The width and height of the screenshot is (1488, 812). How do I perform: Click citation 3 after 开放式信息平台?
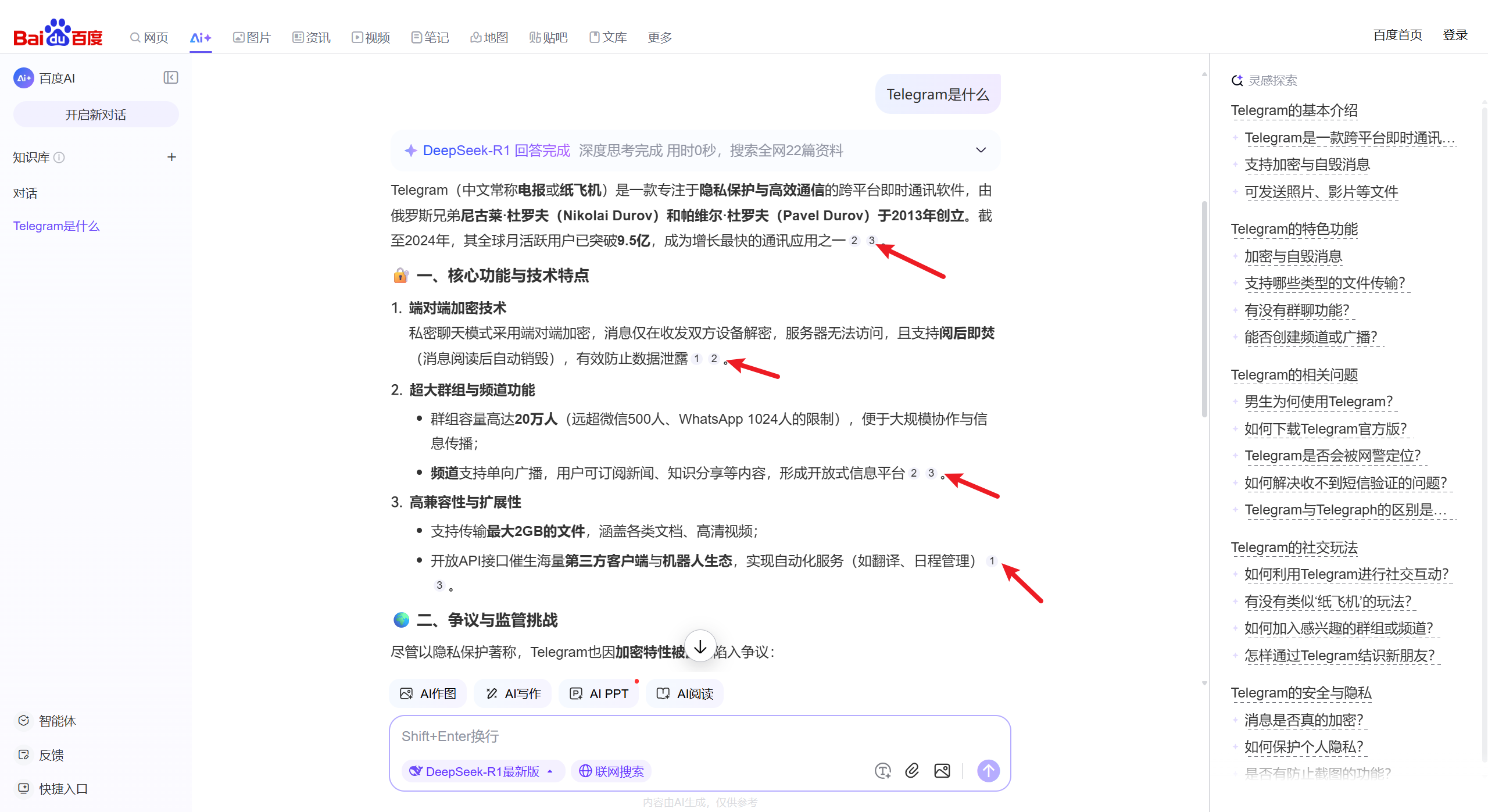pyautogui.click(x=931, y=473)
